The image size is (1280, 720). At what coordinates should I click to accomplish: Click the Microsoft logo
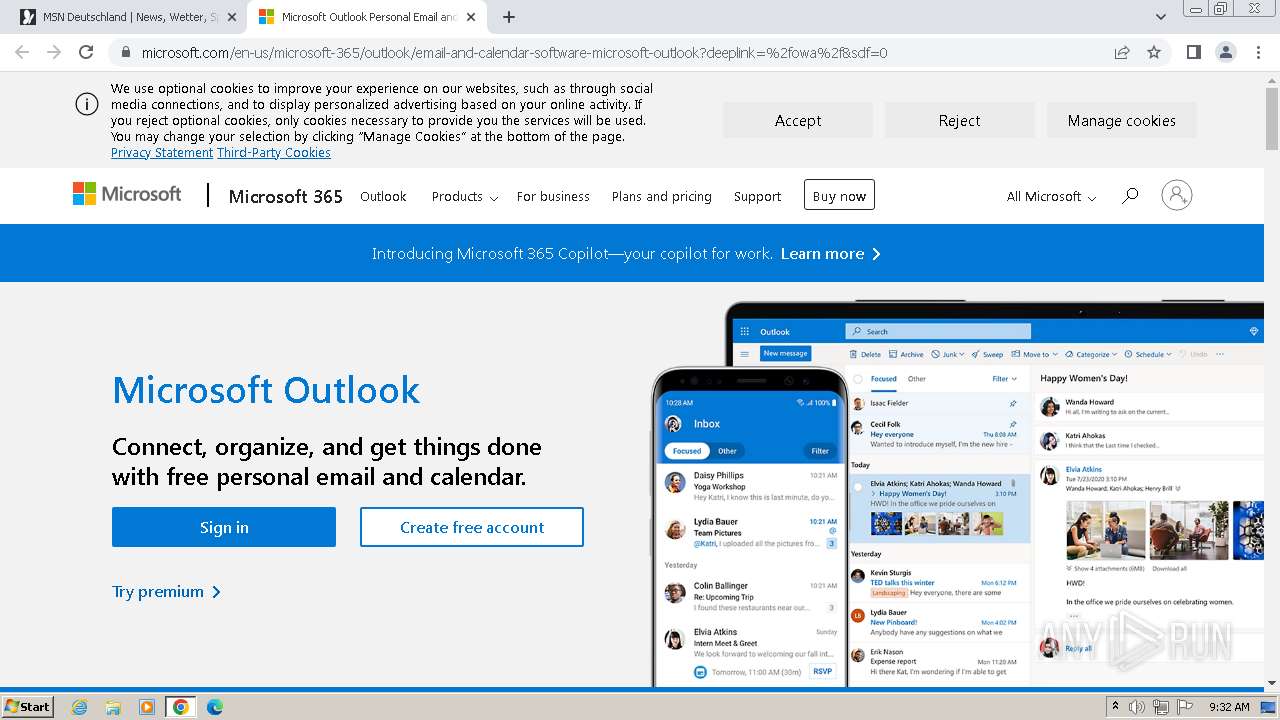[x=127, y=194]
